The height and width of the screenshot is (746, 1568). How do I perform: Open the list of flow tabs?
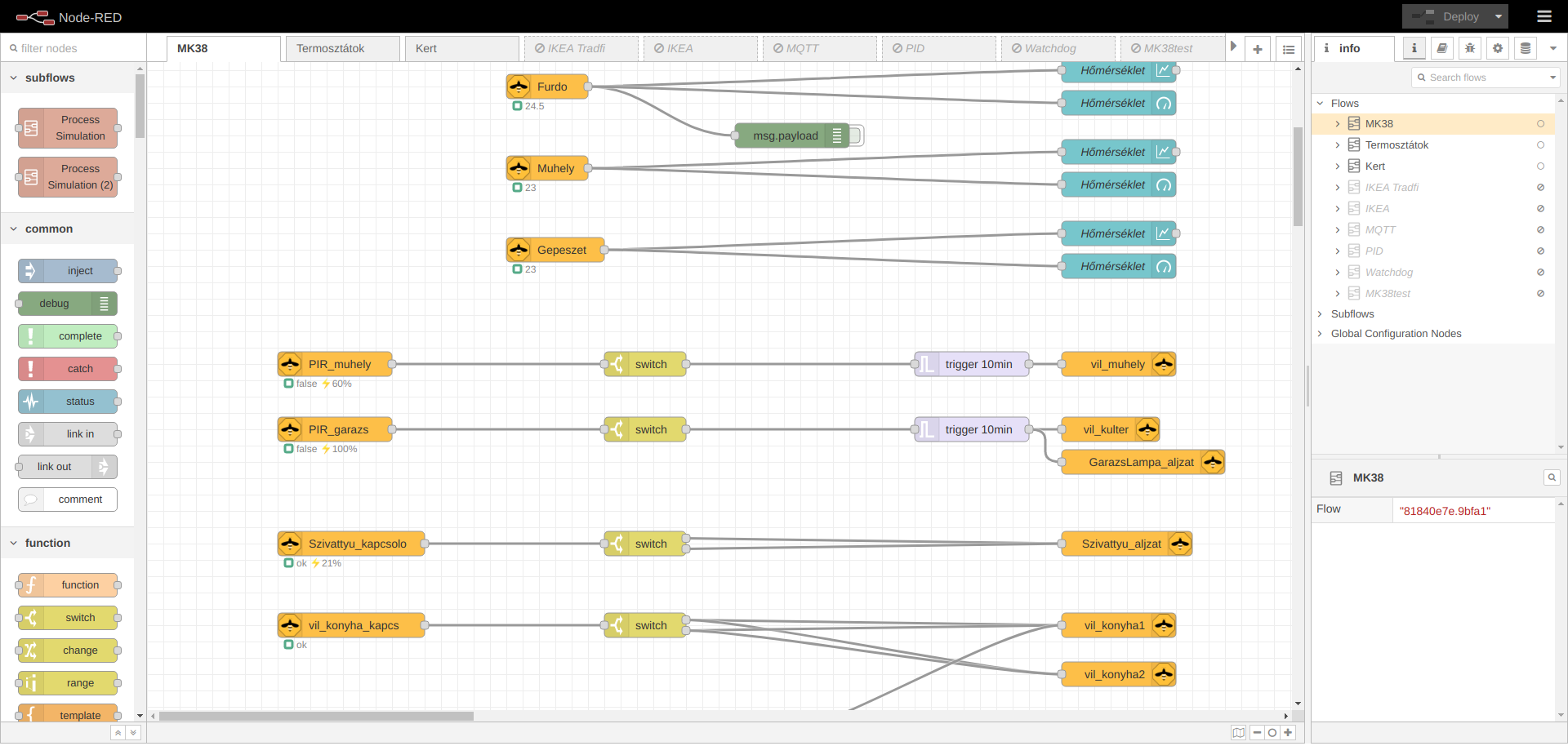coord(1289,49)
